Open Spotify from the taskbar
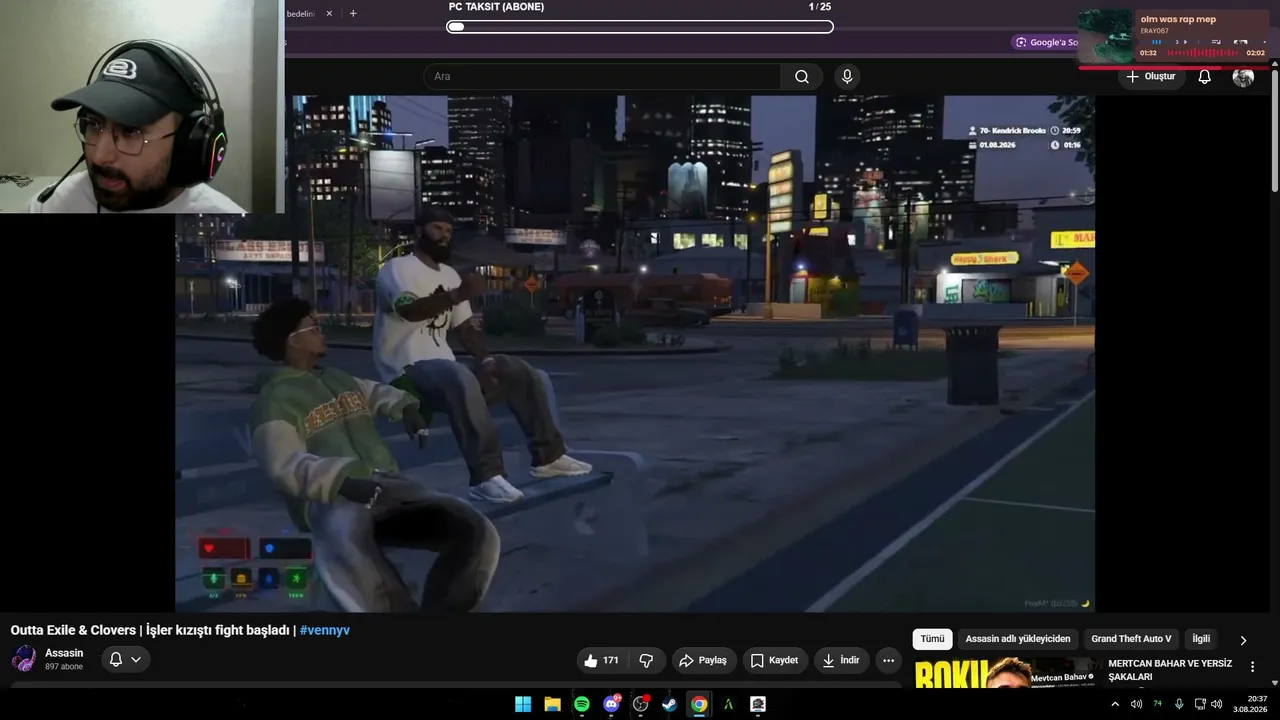The width and height of the screenshot is (1280, 720). (582, 704)
